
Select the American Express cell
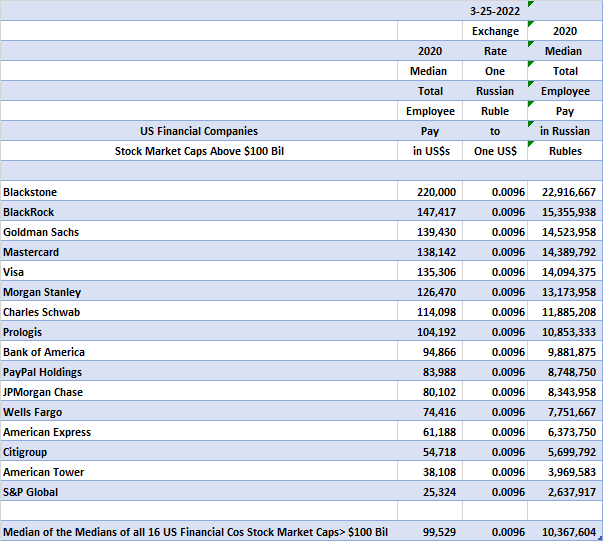point(199,431)
